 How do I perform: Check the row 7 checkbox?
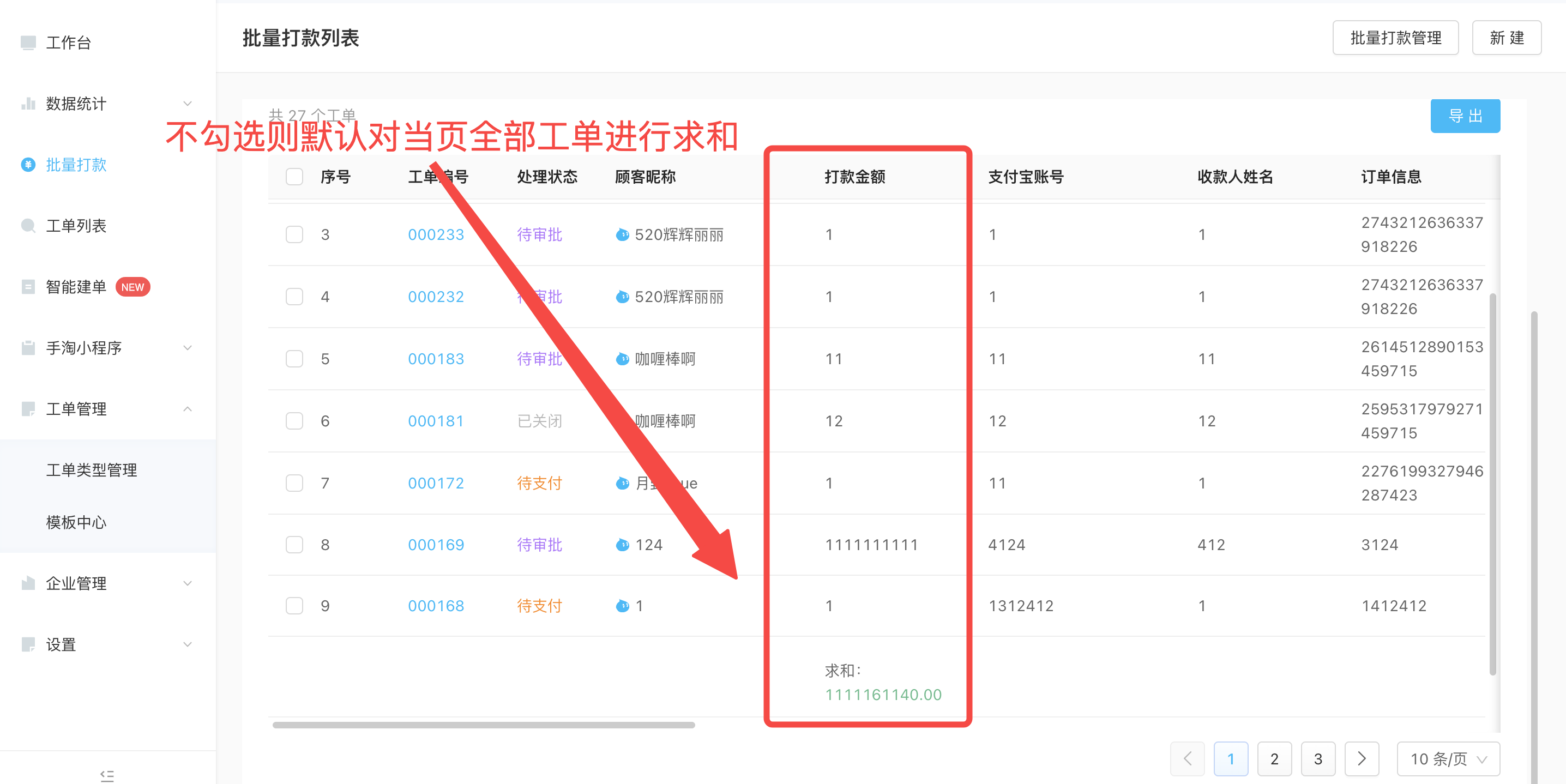(x=294, y=483)
